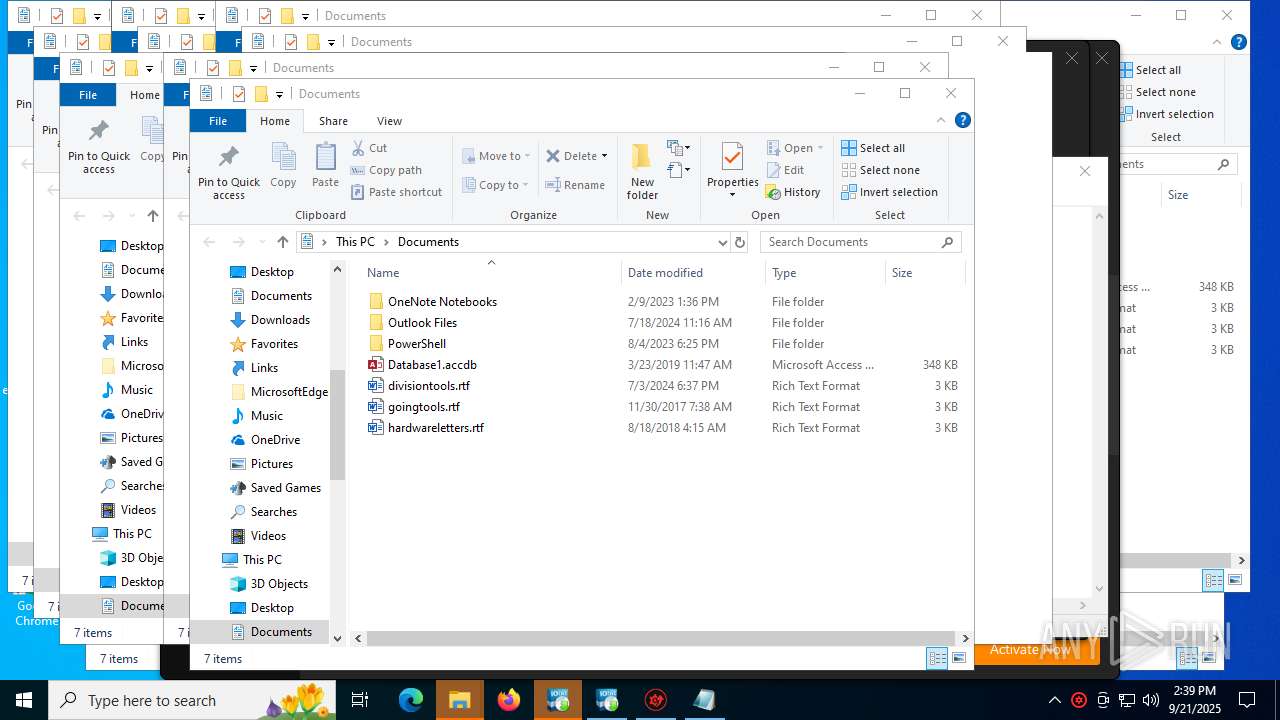Switch to details view icon in status bar
The image size is (1280, 720).
pos(937,658)
